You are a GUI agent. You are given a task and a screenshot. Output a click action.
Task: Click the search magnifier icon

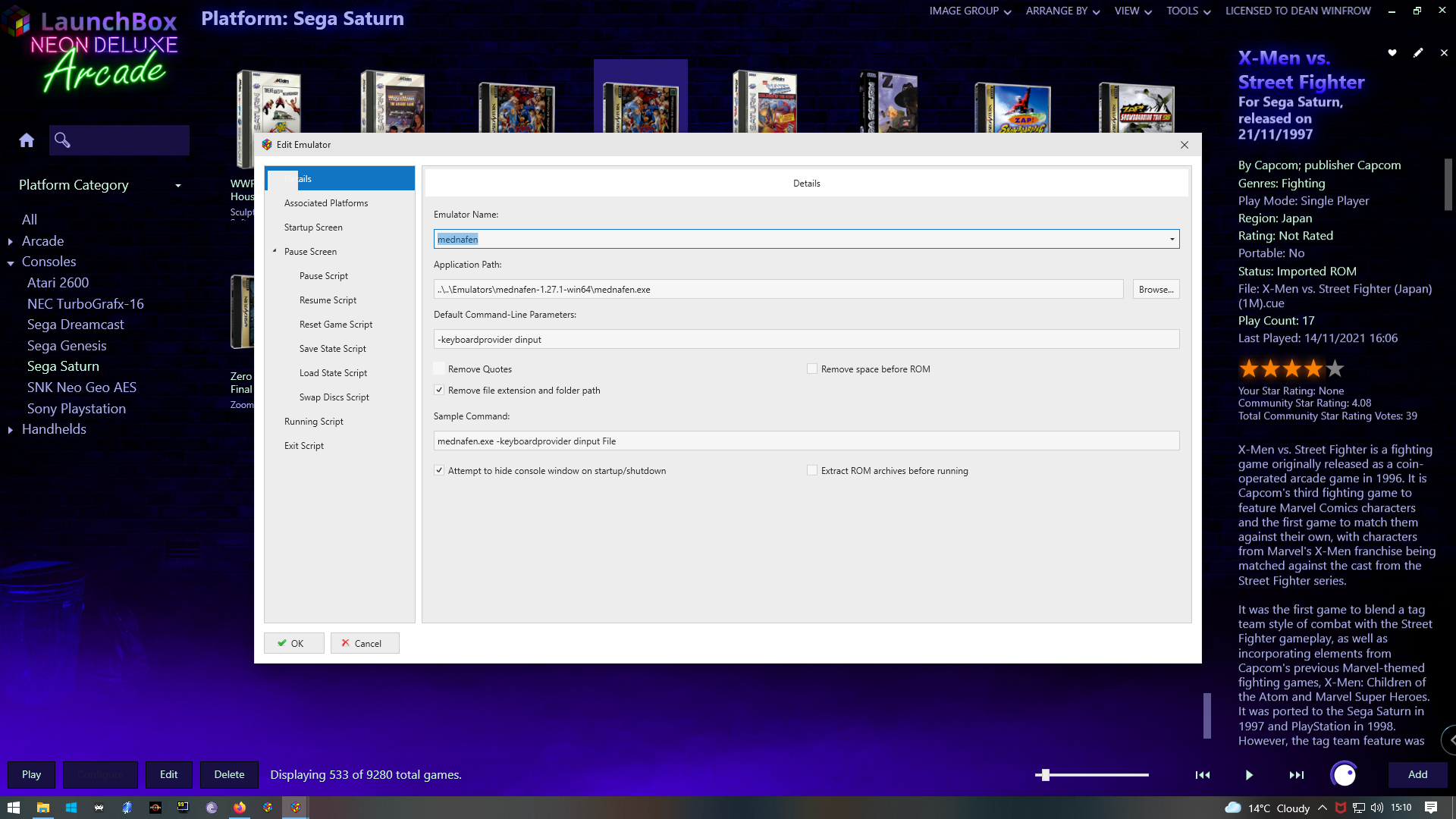coord(62,140)
